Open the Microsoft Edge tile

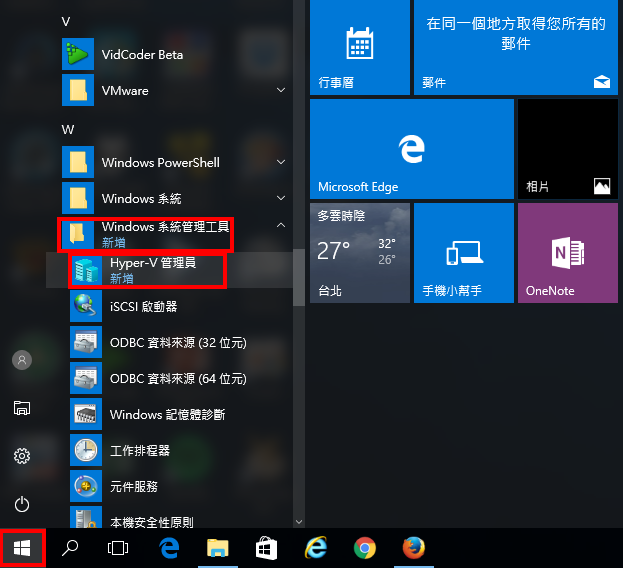(412, 149)
